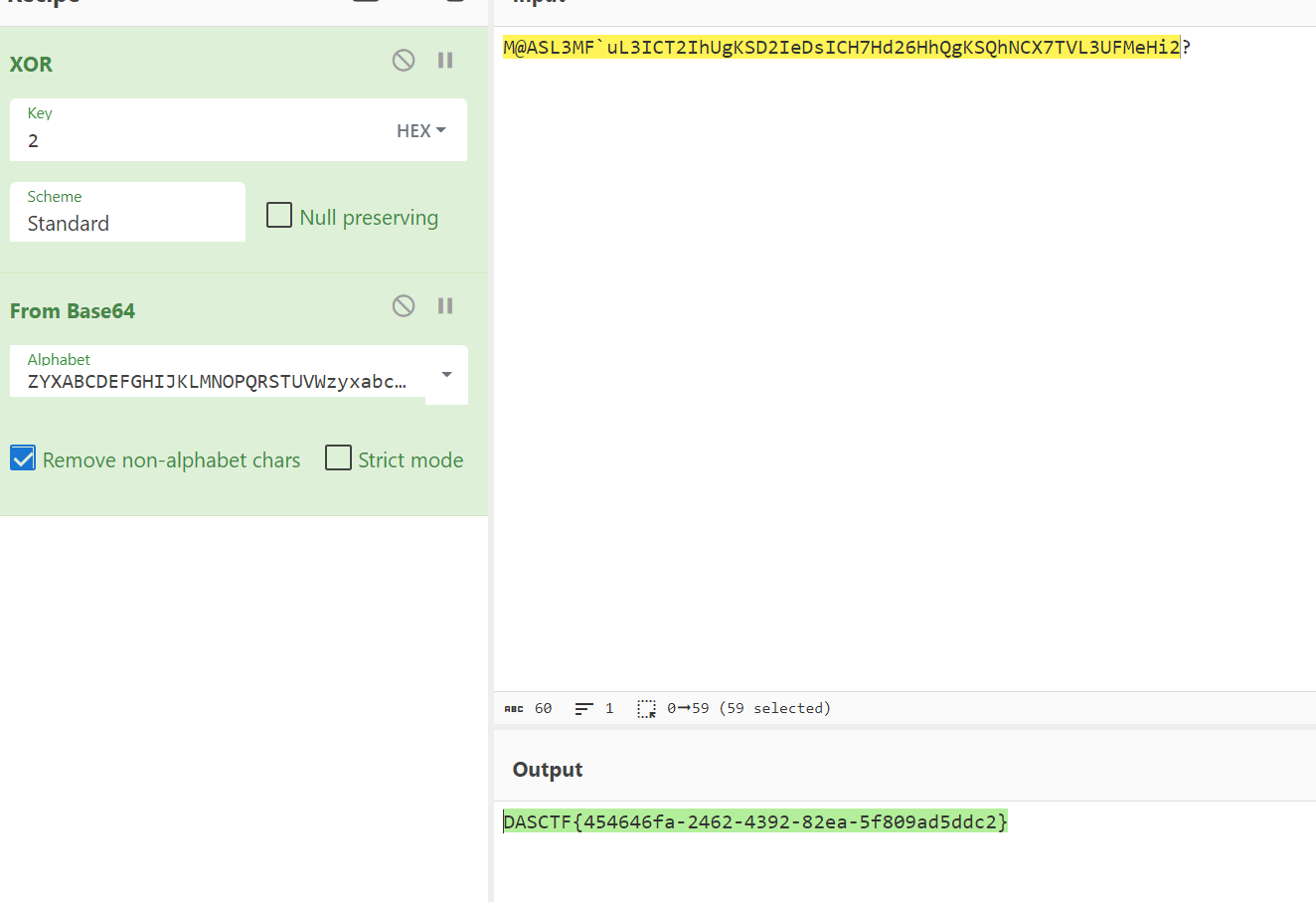1316x902 pixels.
Task: Click the character count icon in status bar
Action: tap(514, 709)
